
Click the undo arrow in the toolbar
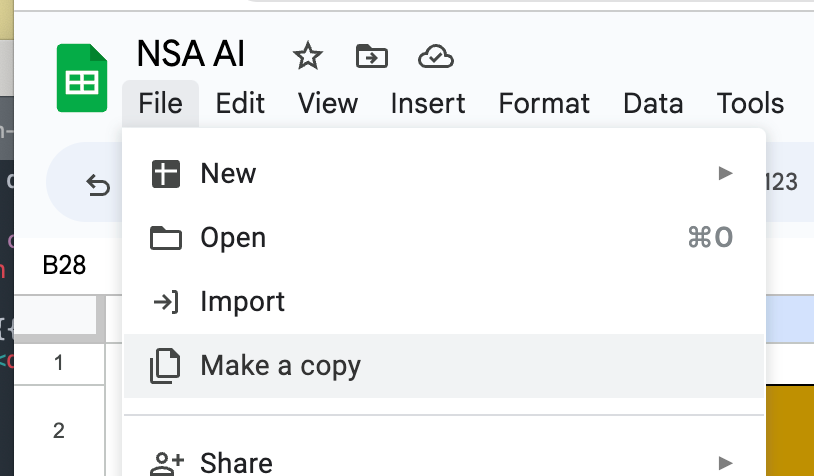click(x=98, y=185)
